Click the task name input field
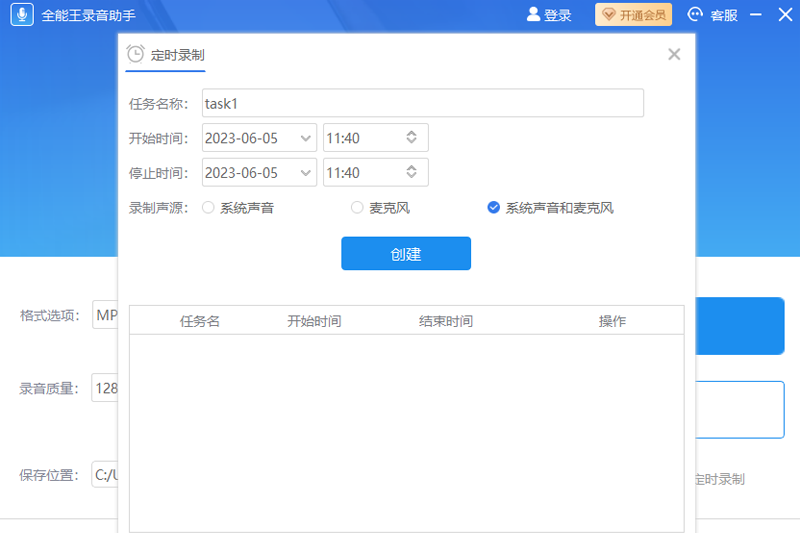 point(422,103)
